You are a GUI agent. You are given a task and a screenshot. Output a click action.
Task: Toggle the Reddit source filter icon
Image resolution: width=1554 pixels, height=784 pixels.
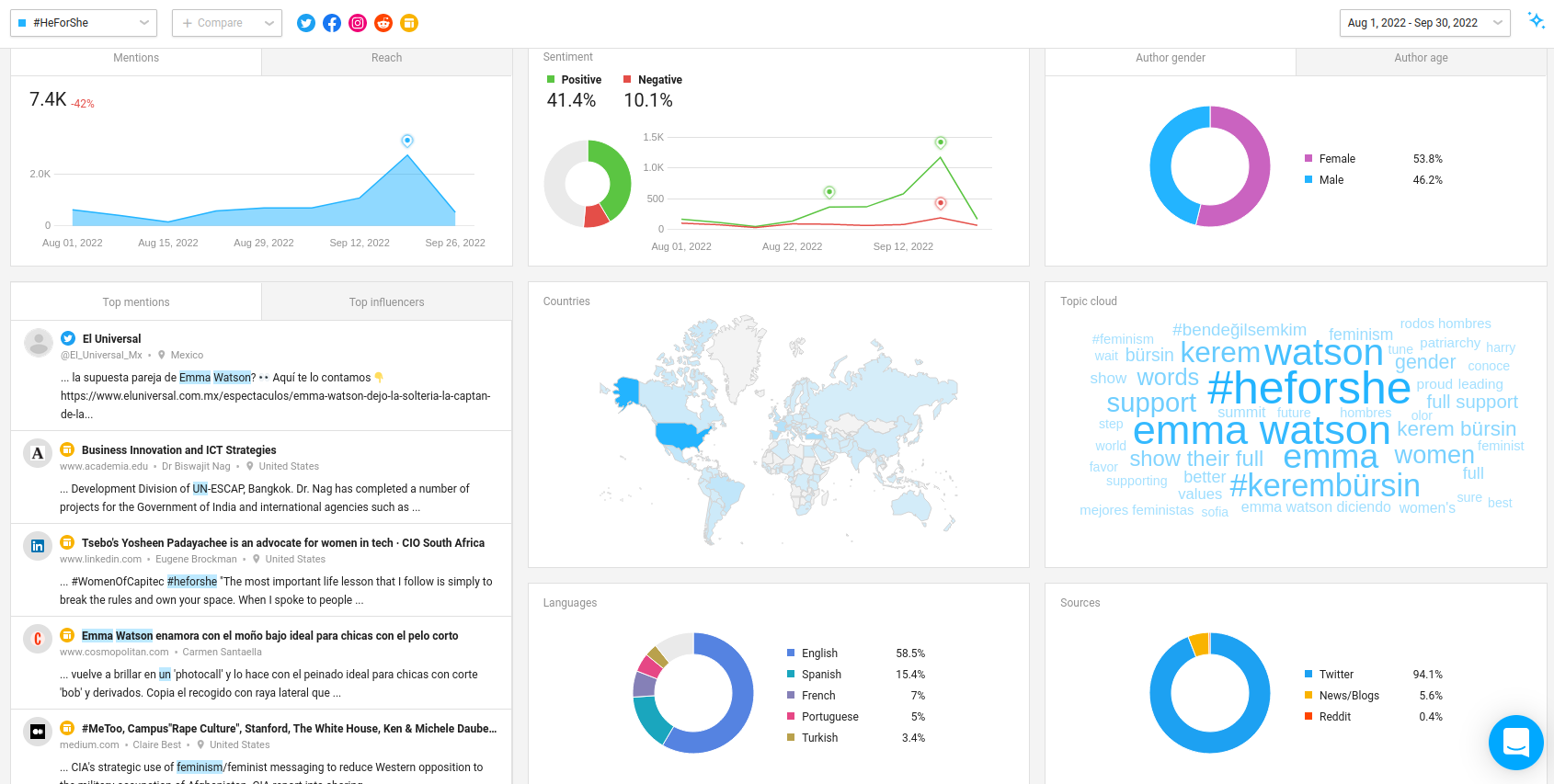coord(383,23)
